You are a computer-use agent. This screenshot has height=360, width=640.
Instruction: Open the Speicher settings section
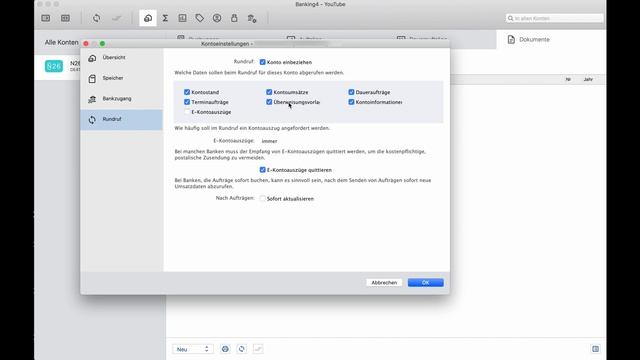click(122, 78)
